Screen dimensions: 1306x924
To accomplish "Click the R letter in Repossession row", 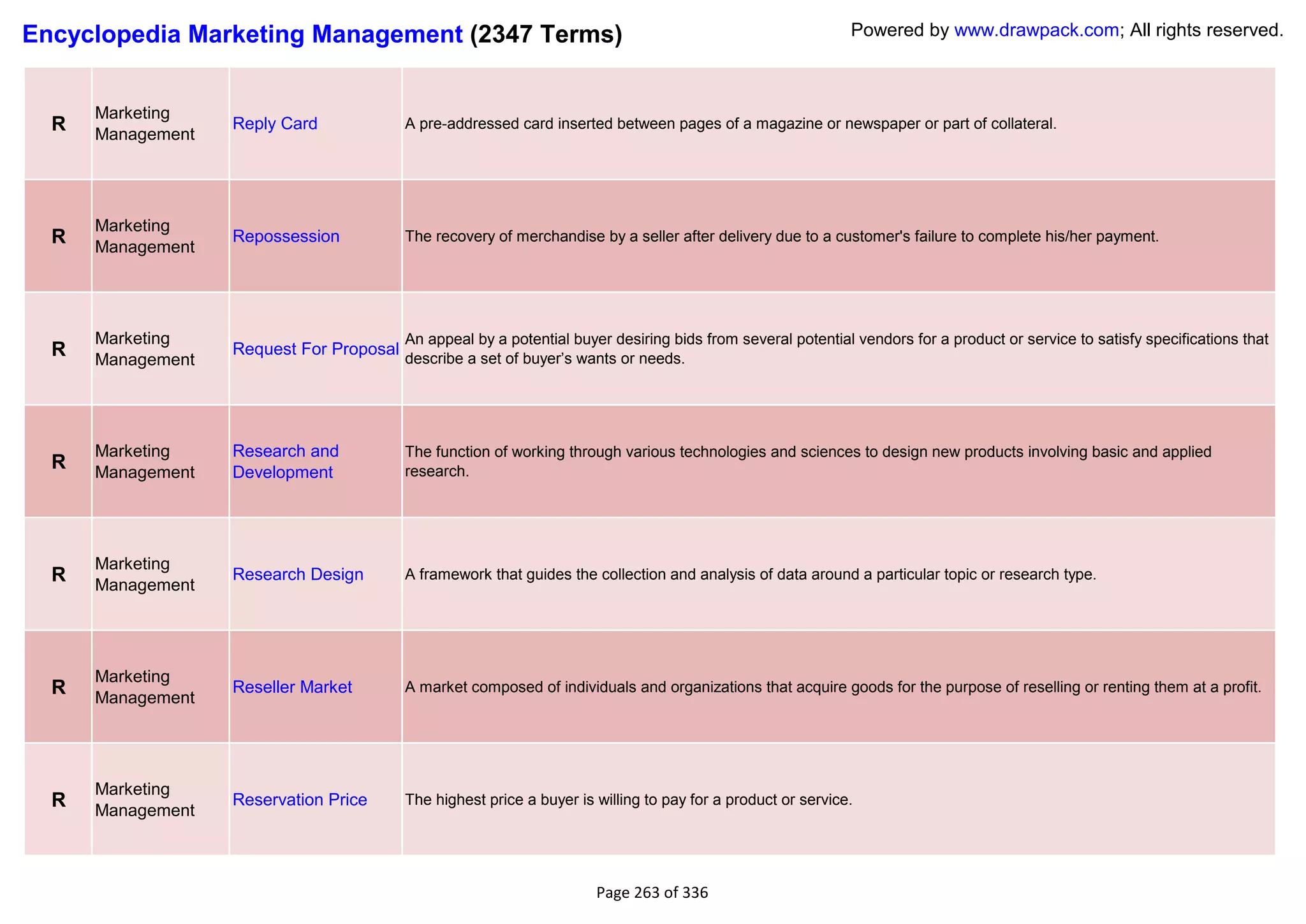I will (59, 237).
